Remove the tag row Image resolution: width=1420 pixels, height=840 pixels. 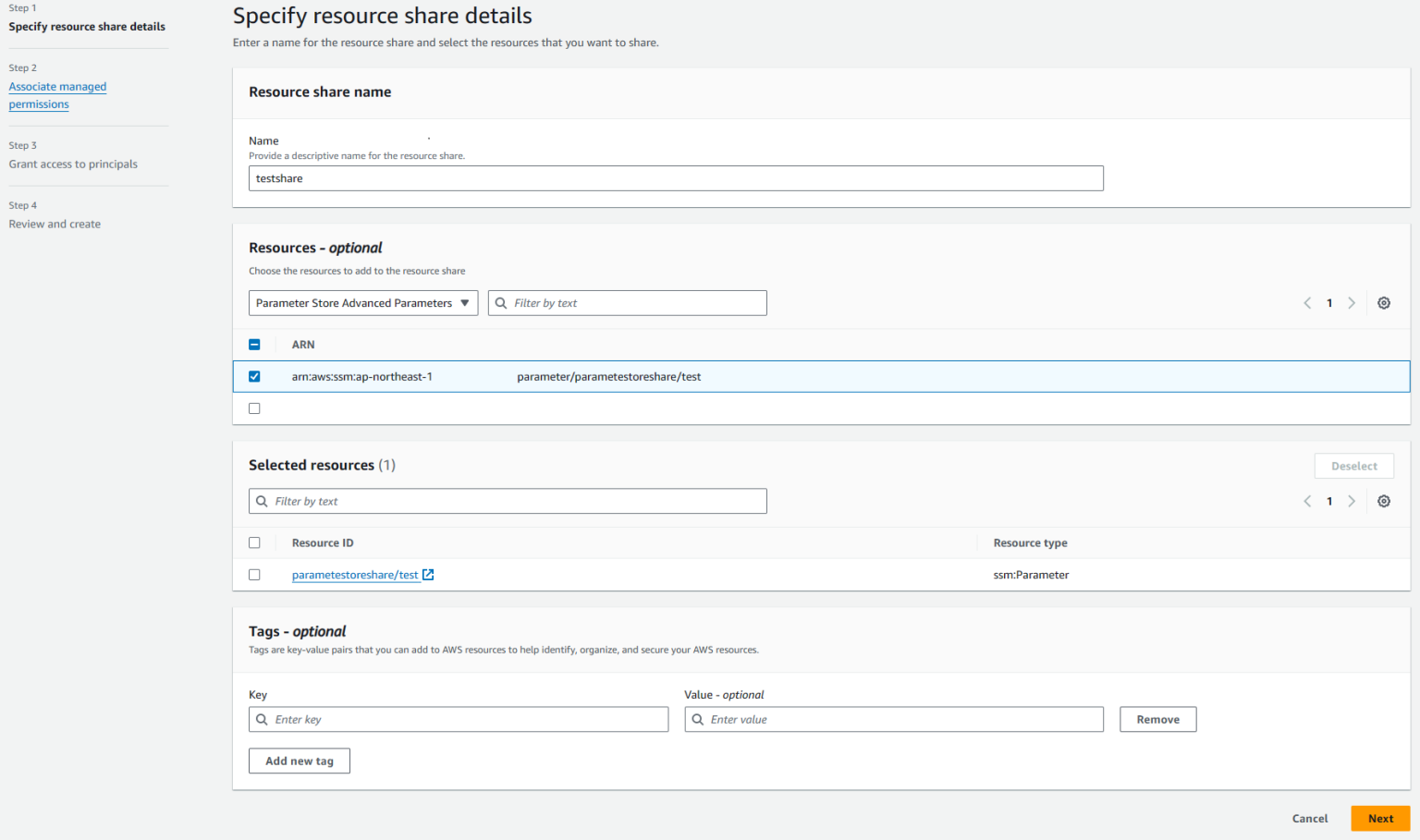click(1158, 720)
